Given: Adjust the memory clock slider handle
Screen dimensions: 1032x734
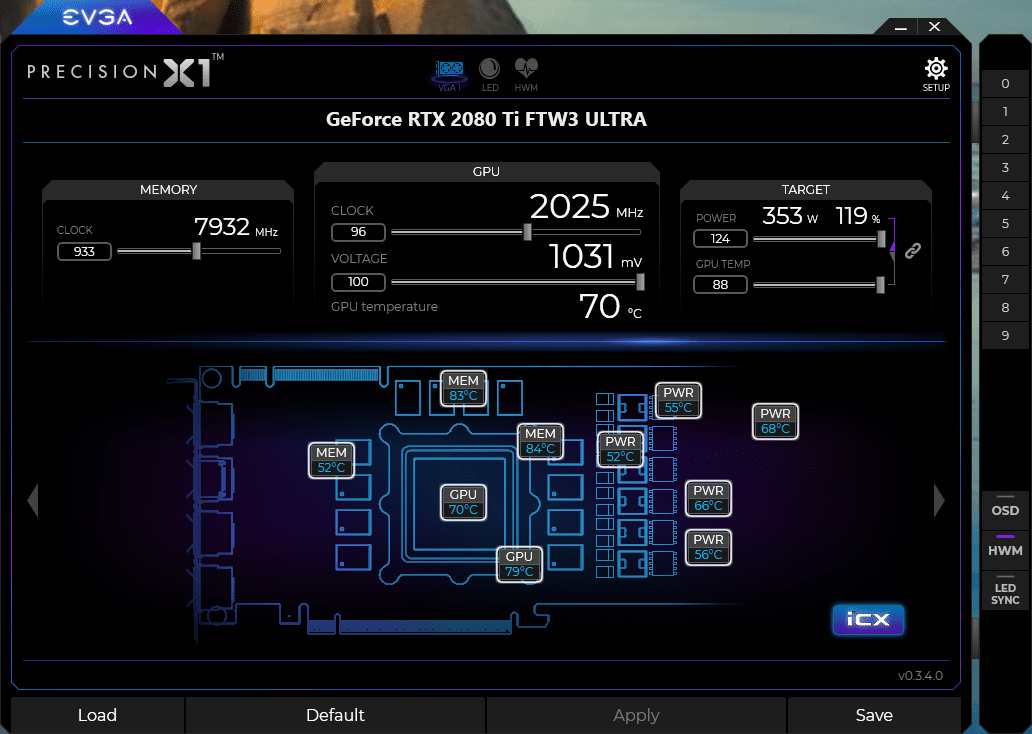Looking at the screenshot, I should [196, 251].
